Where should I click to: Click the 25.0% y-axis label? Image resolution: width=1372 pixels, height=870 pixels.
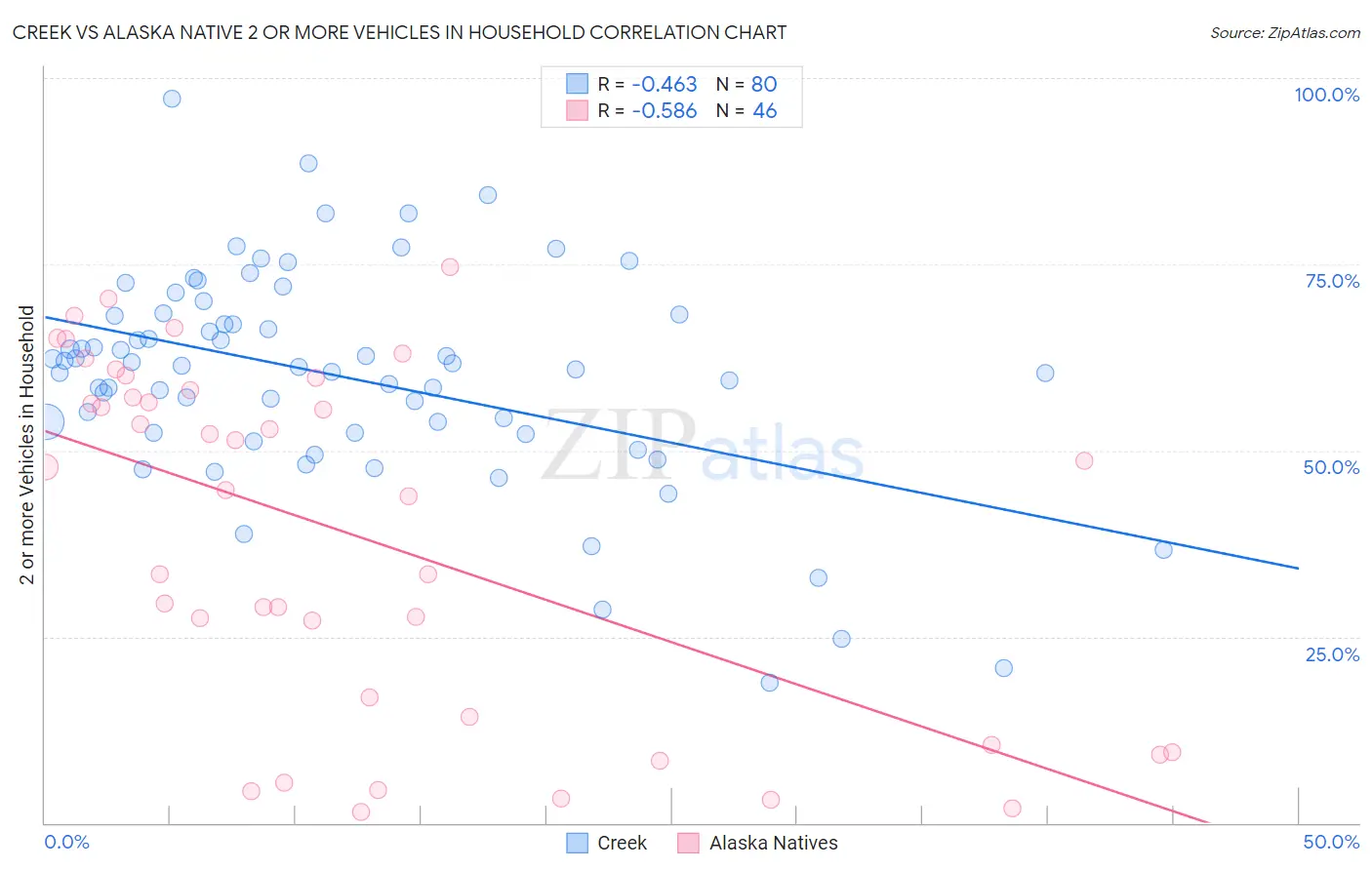click(x=1332, y=653)
